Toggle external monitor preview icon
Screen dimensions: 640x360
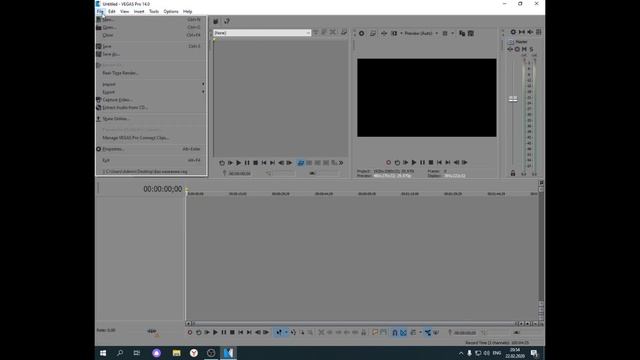coord(373,33)
